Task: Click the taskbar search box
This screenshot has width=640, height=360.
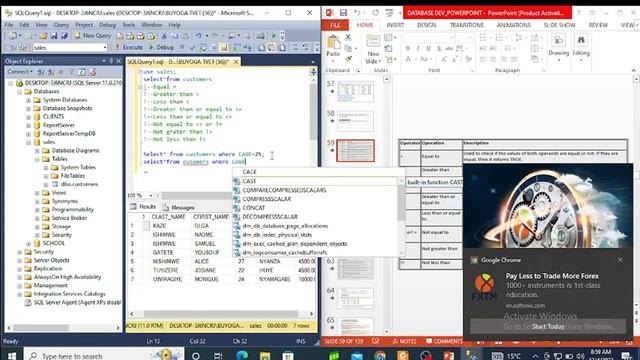Action: tap(104, 355)
